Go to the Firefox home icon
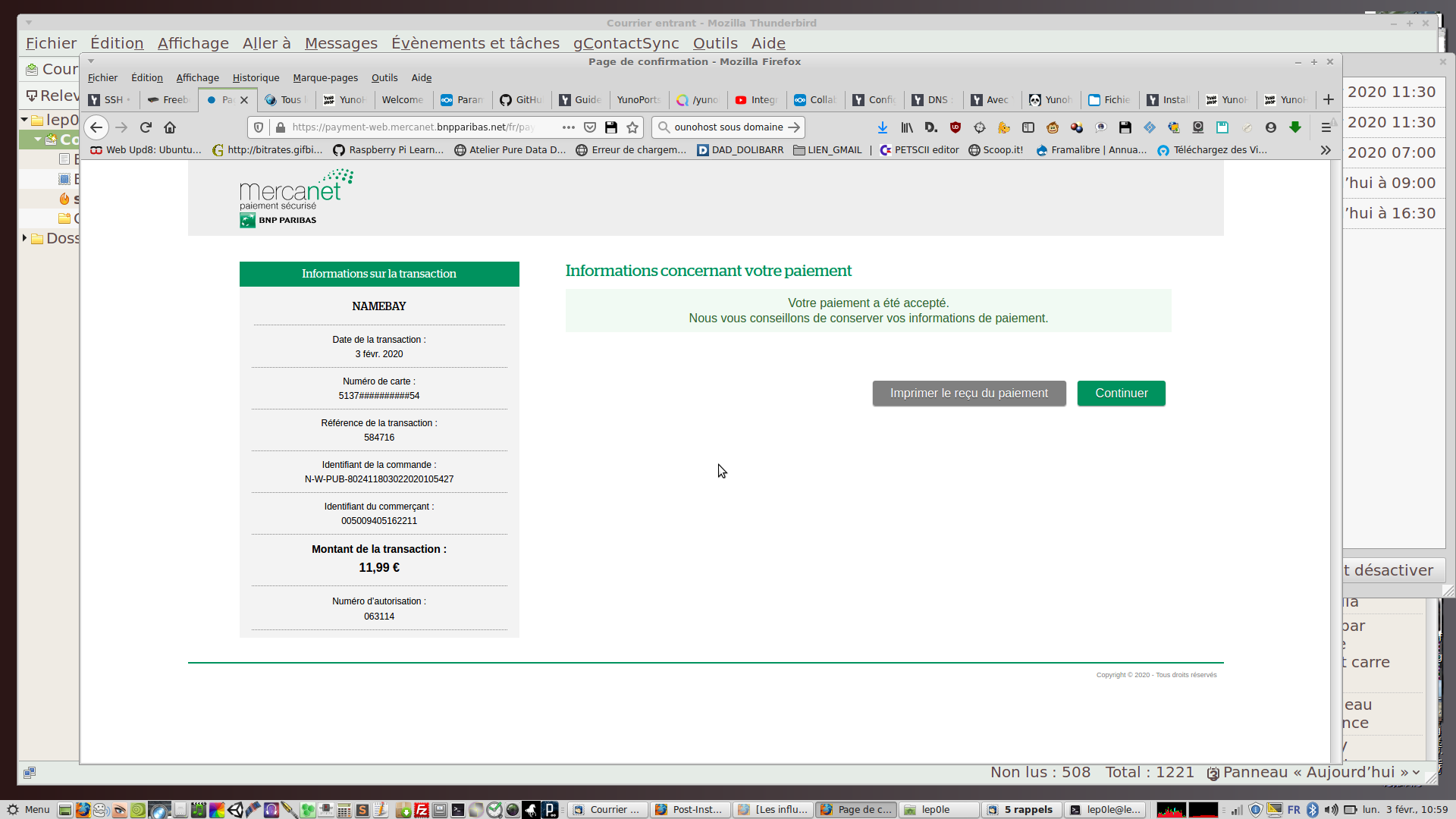 [x=170, y=127]
